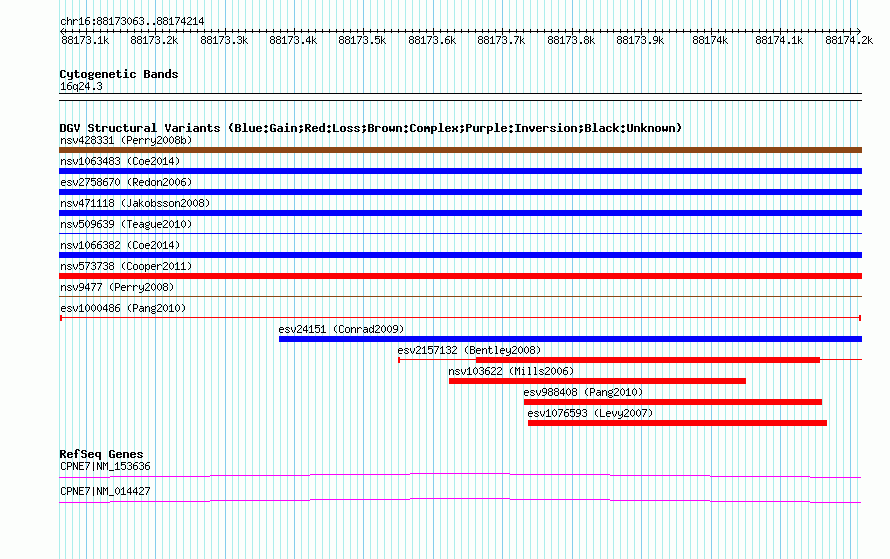Click the red esv2157132 loss bar

(648, 360)
